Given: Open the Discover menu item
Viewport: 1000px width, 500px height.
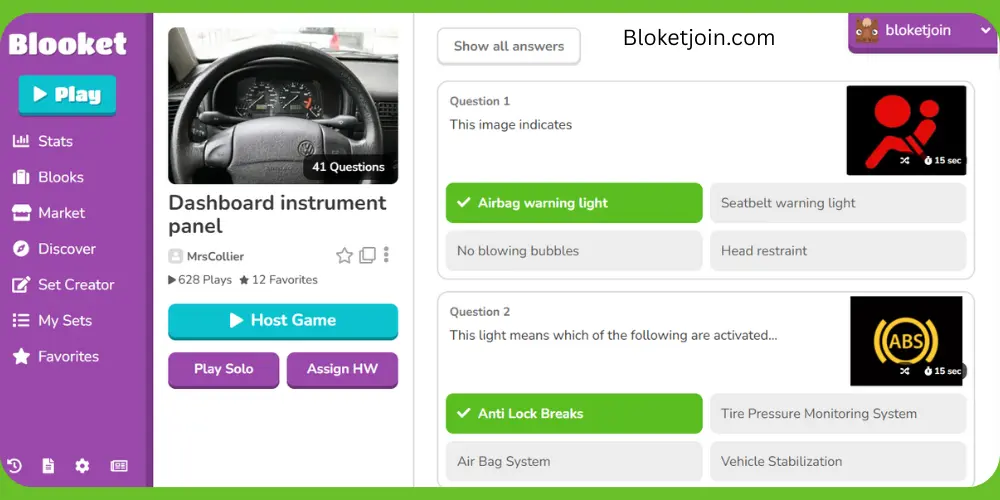Looking at the screenshot, I should 66,249.
